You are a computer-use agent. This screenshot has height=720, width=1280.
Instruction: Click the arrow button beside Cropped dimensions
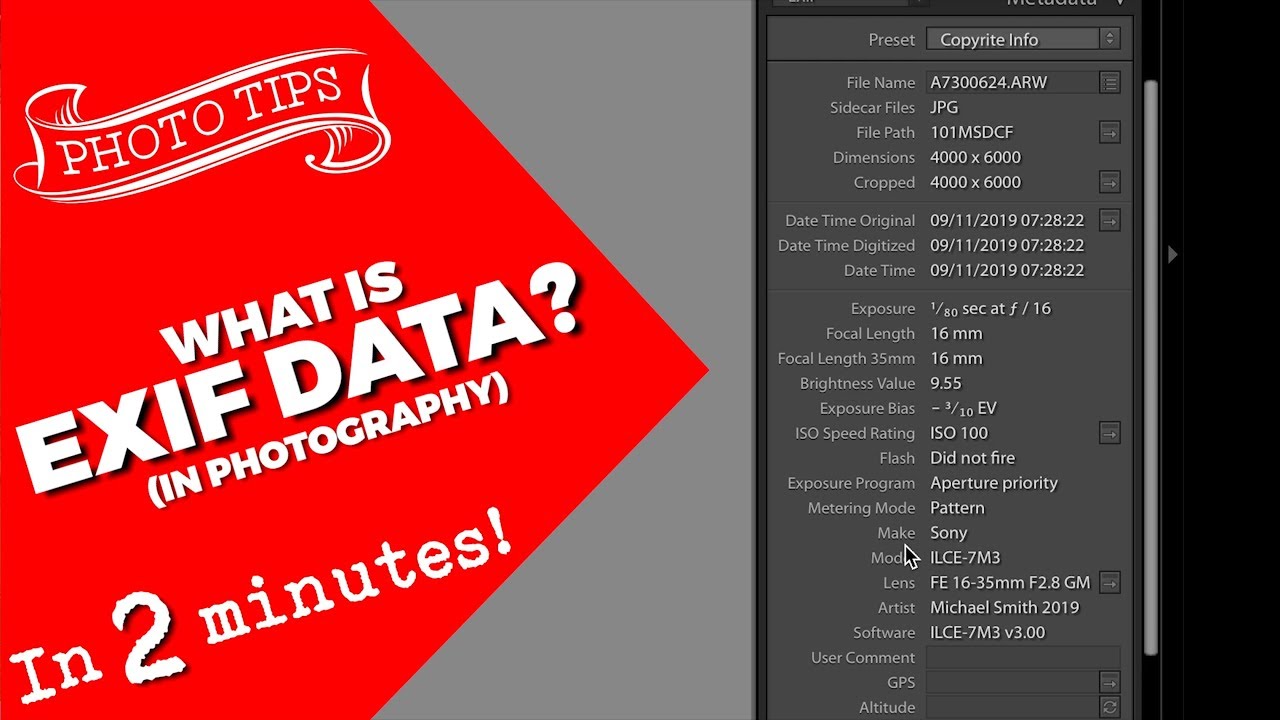pyautogui.click(x=1109, y=182)
